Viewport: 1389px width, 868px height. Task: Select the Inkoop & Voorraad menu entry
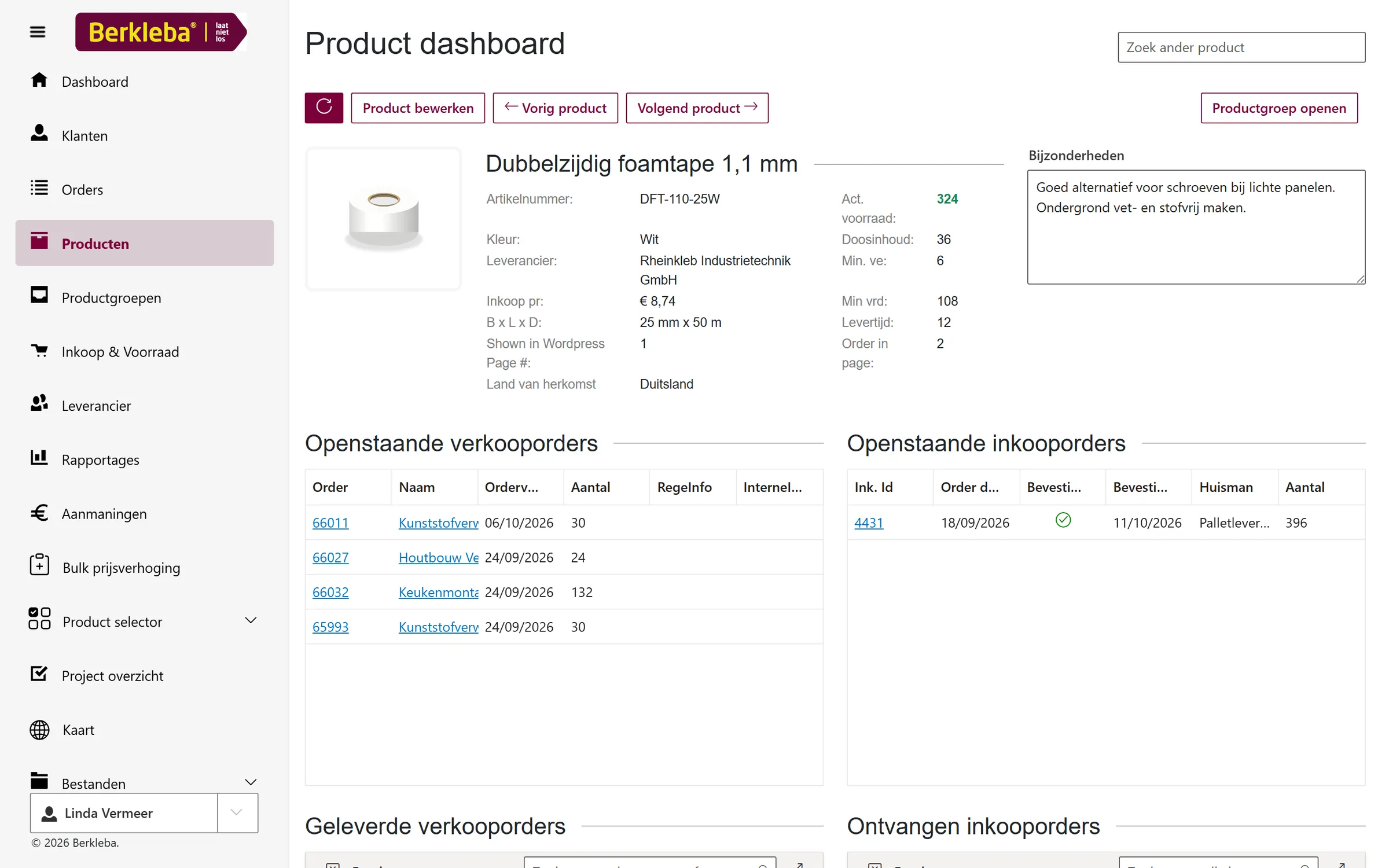click(x=120, y=352)
